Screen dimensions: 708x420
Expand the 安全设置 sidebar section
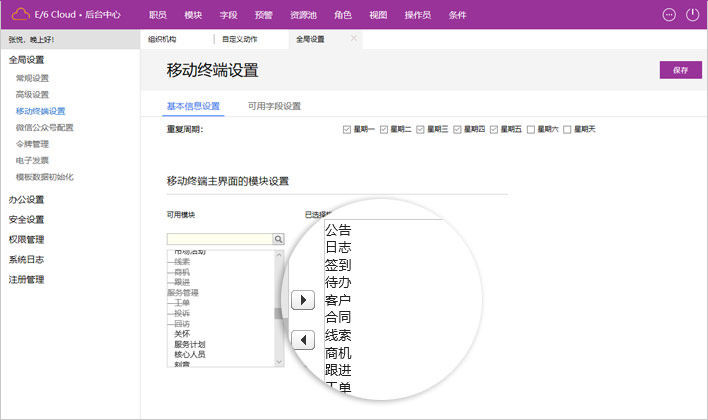26,219
